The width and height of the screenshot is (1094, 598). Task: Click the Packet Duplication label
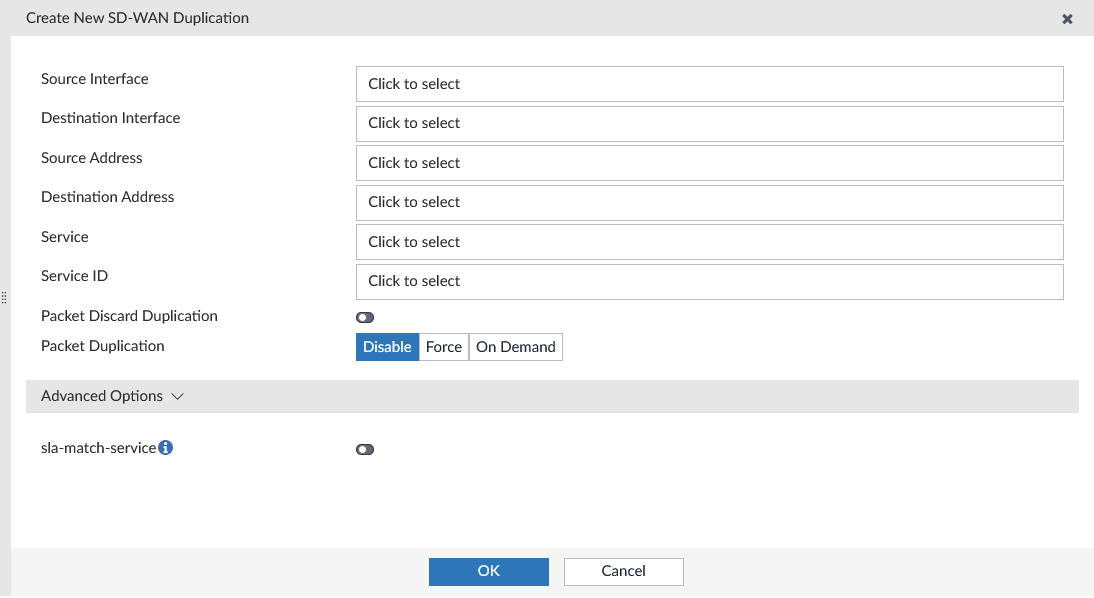pyautogui.click(x=102, y=346)
